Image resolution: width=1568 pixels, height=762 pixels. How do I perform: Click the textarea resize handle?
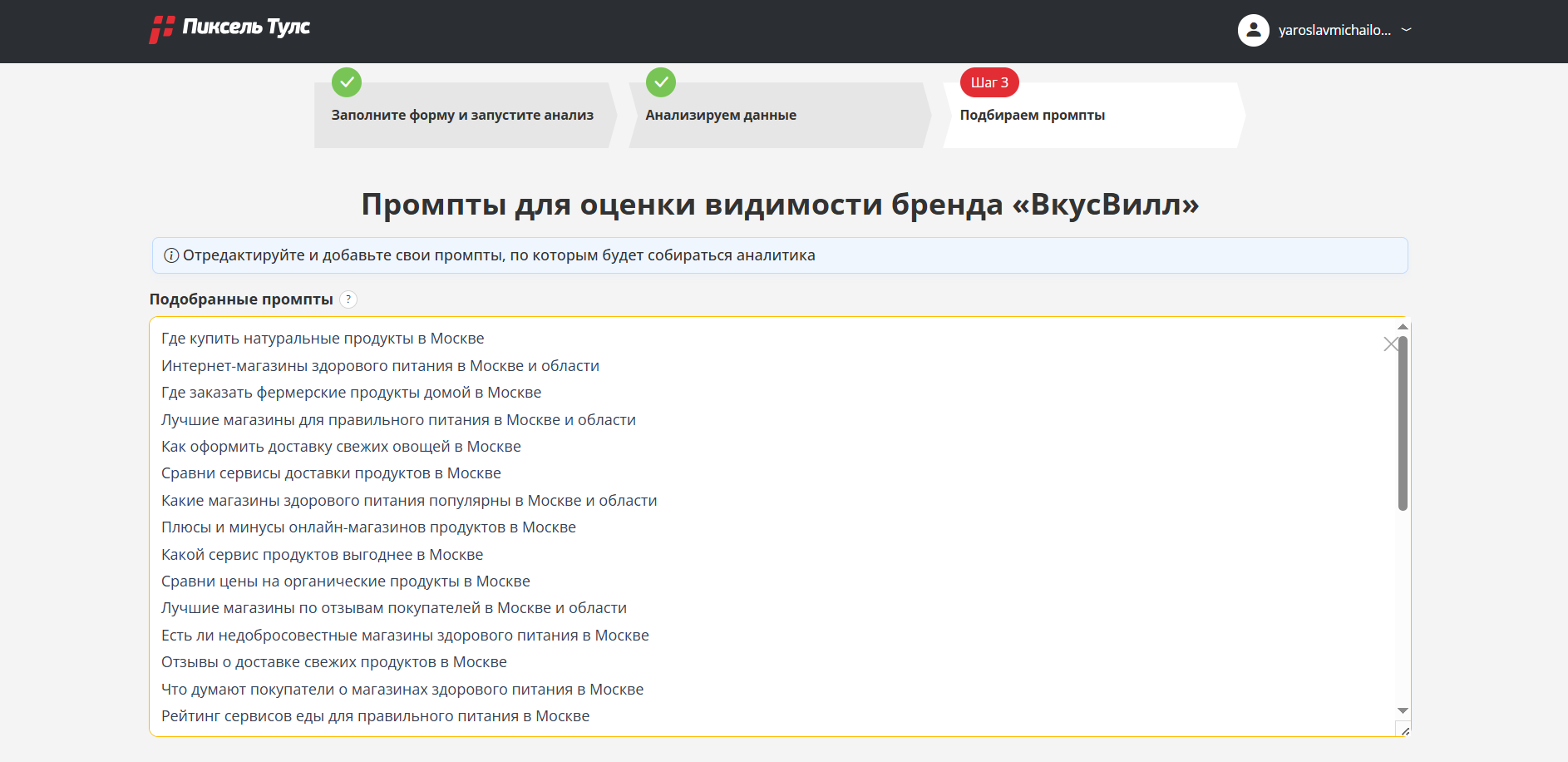pos(1404,730)
